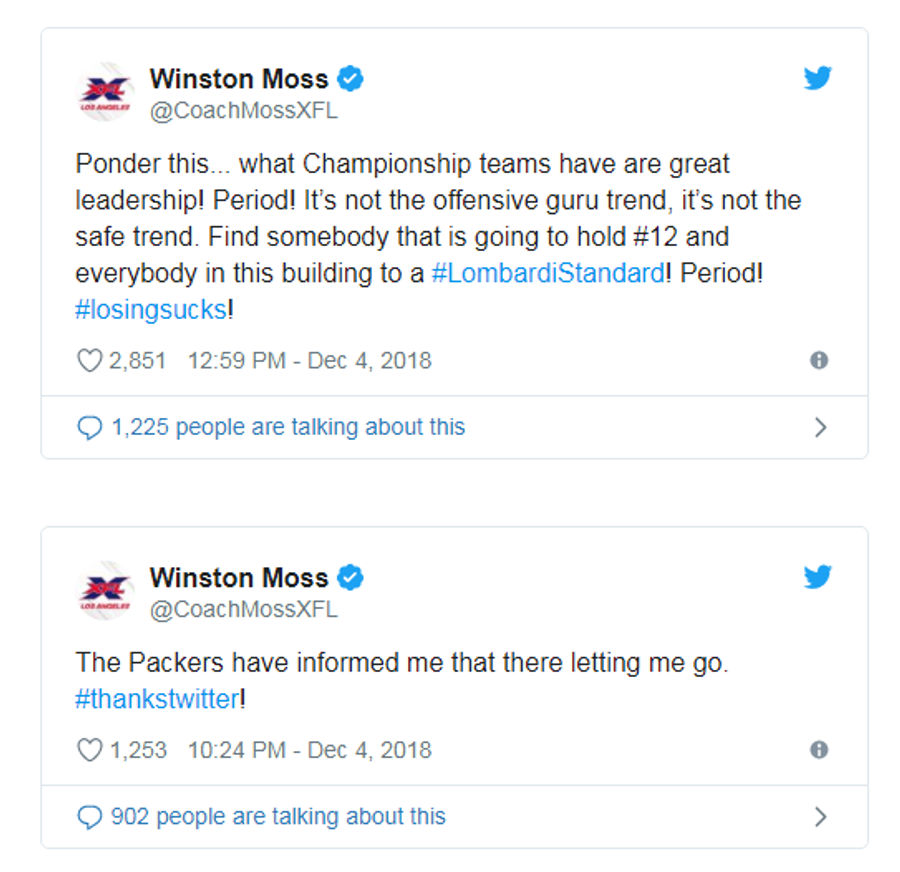Image resolution: width=900 pixels, height=872 pixels.
Task: Open the #thankstwitter hashtag
Action: coord(157,699)
